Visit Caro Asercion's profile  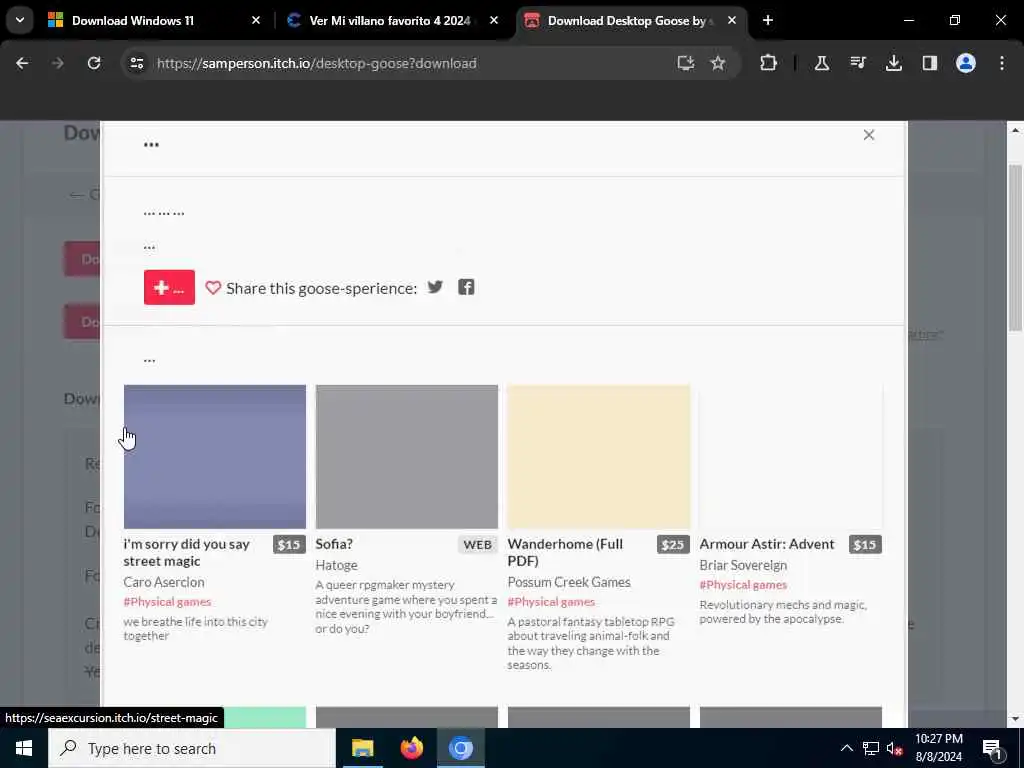164,582
